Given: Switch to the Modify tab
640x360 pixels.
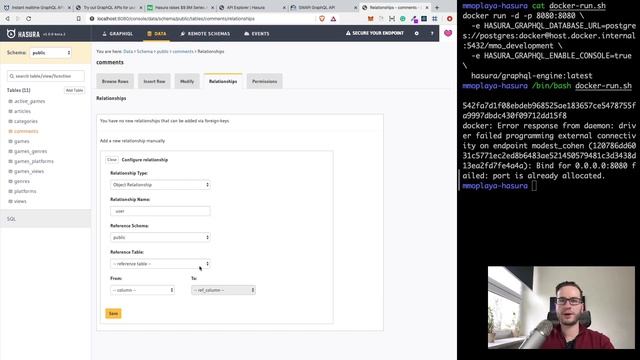Looking at the screenshot, I should 187,81.
